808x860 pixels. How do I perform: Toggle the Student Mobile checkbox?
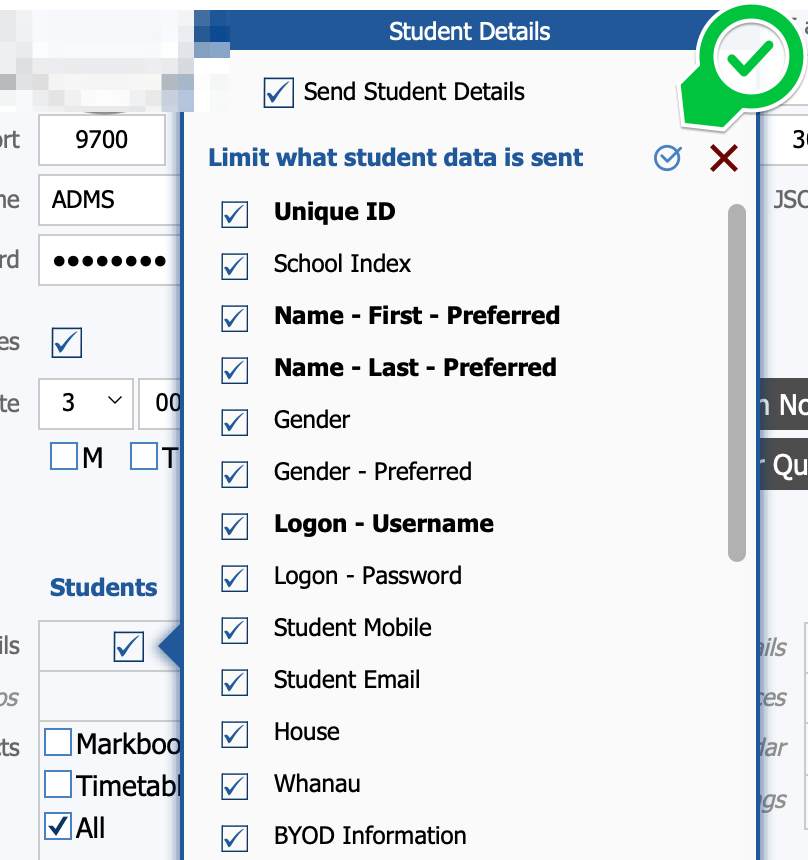234,629
